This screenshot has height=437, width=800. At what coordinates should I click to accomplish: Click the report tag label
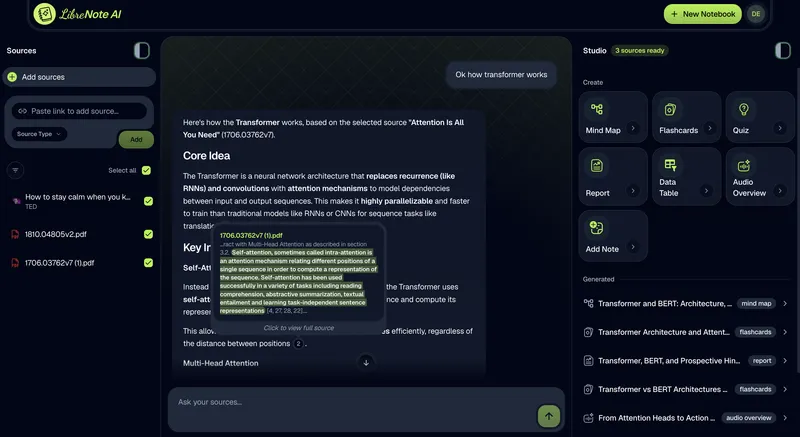click(x=762, y=361)
